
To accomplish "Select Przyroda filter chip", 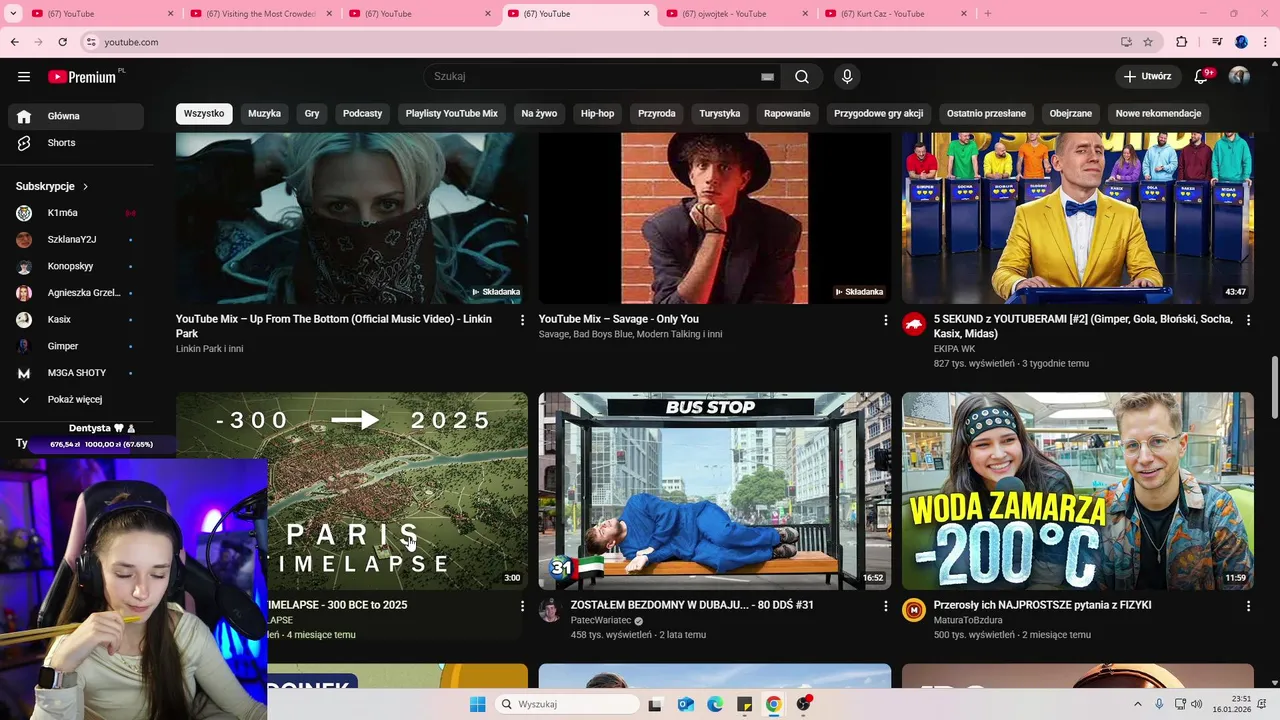I will pyautogui.click(x=657, y=114).
